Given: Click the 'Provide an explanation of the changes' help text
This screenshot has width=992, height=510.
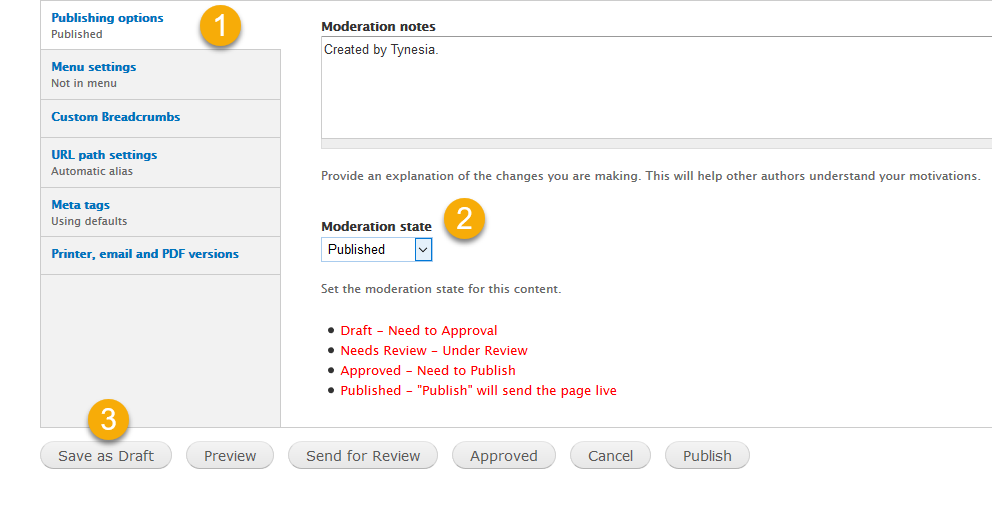Looking at the screenshot, I should coord(651,176).
